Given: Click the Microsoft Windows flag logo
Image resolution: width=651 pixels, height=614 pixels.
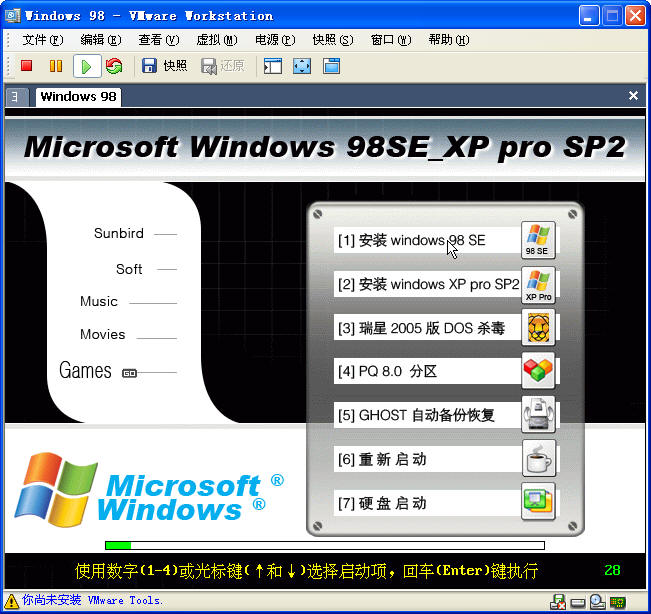Looking at the screenshot, I should click(56, 490).
